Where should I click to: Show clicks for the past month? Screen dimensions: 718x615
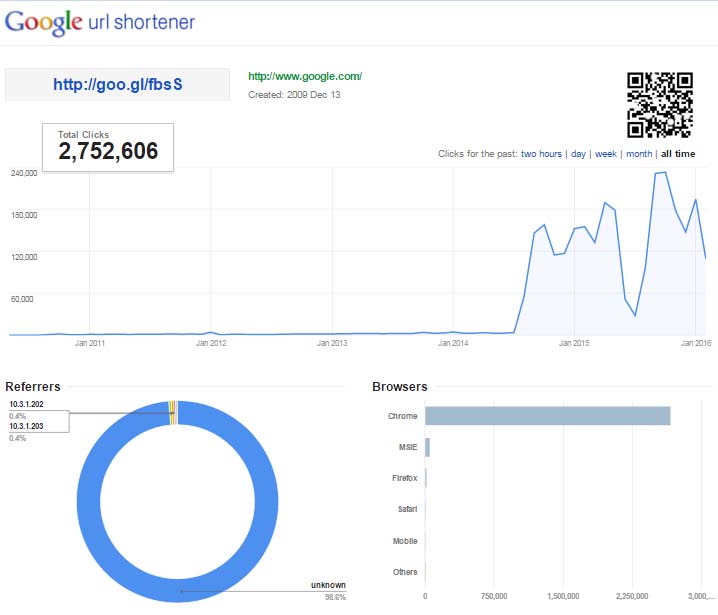click(639, 154)
